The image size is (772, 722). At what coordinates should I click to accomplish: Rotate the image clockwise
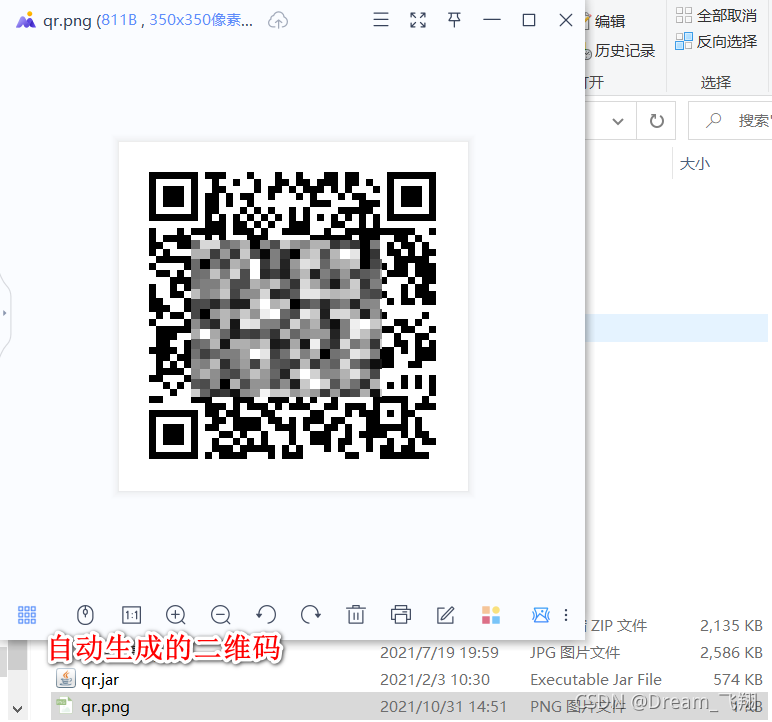(311, 615)
